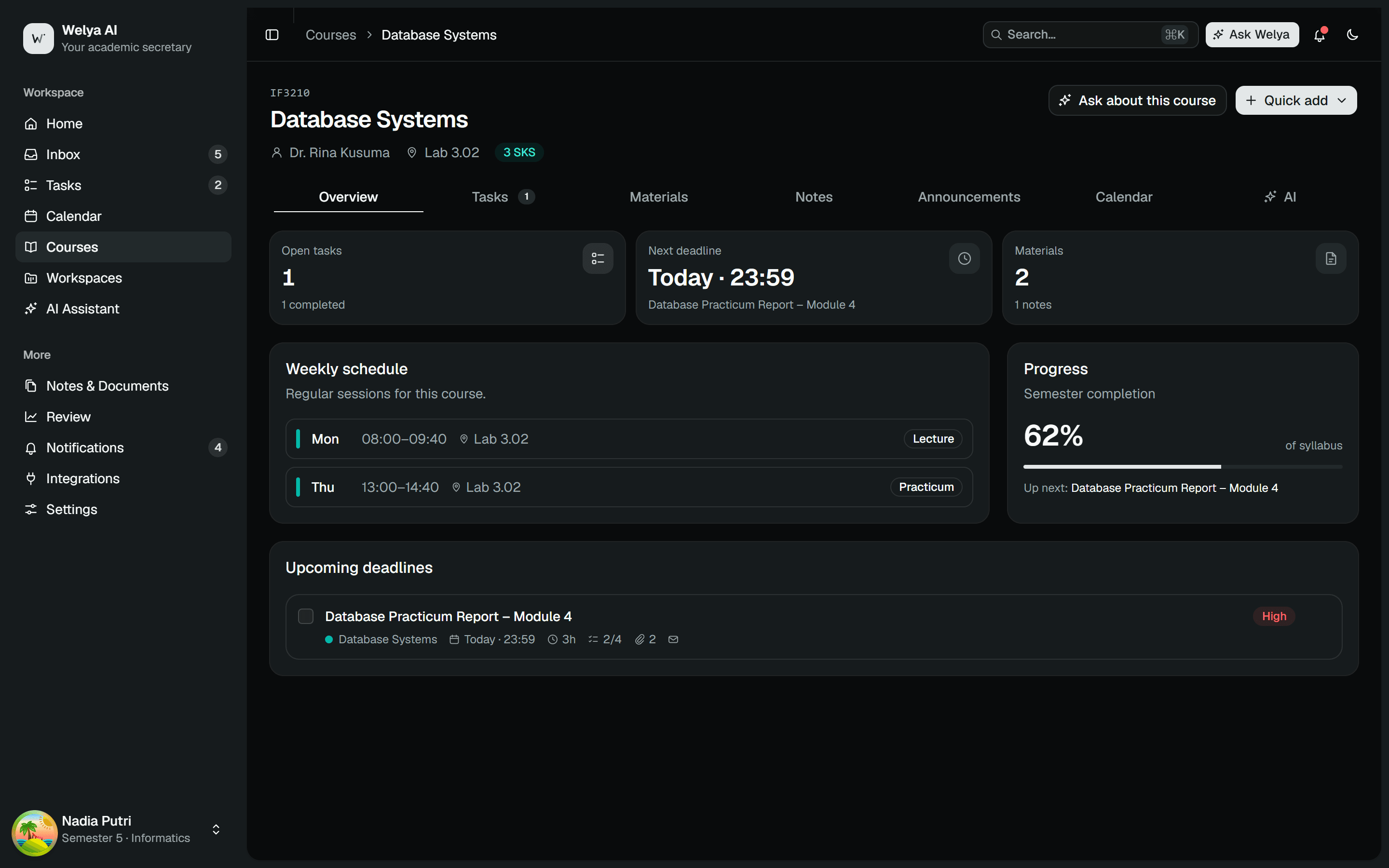Open Up next Database Practicum Report link

pyautogui.click(x=1174, y=488)
